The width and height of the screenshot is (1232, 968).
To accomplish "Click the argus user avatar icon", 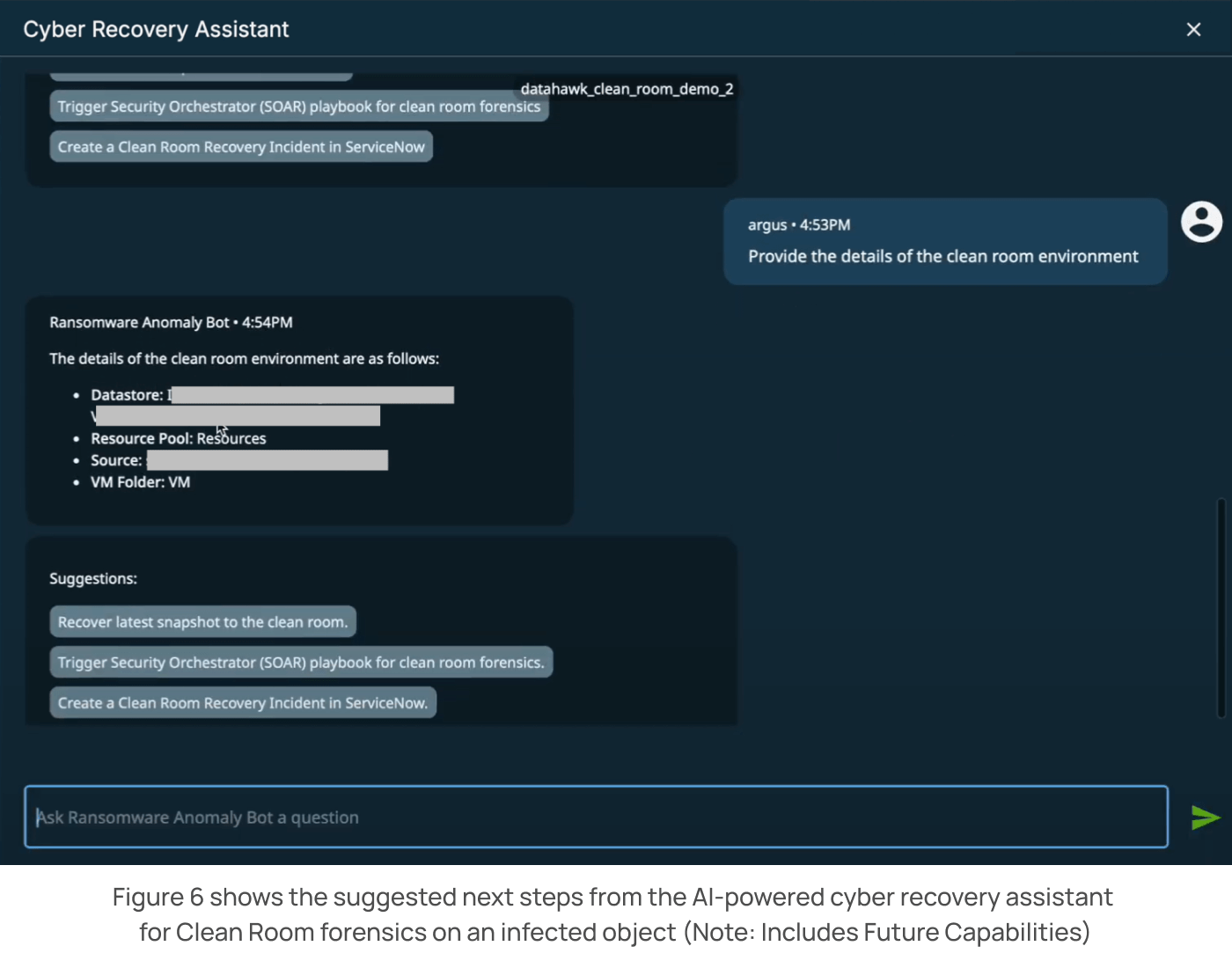I will (1201, 222).
